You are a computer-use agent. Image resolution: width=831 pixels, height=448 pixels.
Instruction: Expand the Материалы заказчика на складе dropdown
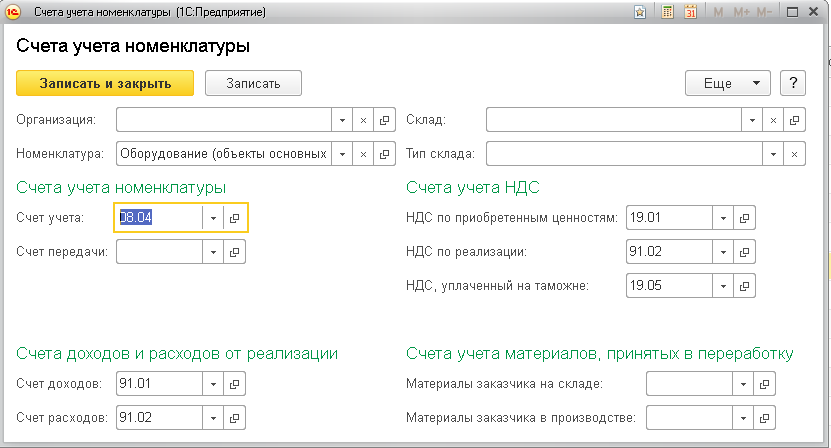(x=743, y=384)
